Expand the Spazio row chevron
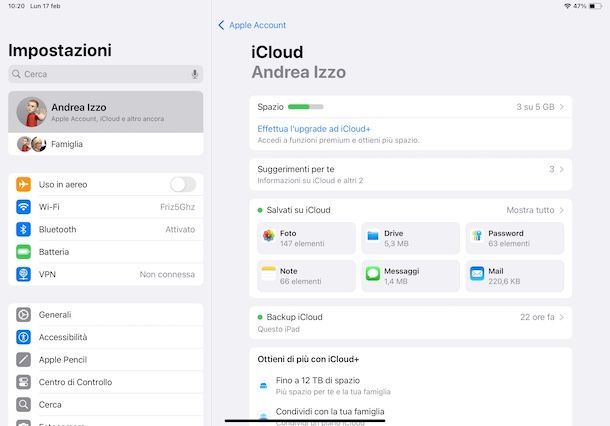This screenshot has height=426, width=610. click(x=562, y=107)
